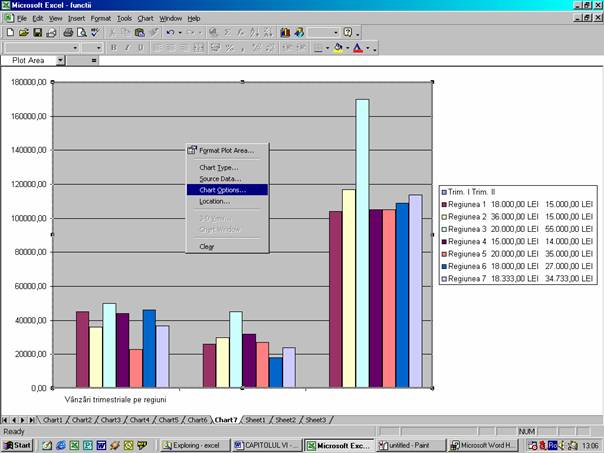
Task: Expand the Plot Area name box dropdown
Action: 60,61
